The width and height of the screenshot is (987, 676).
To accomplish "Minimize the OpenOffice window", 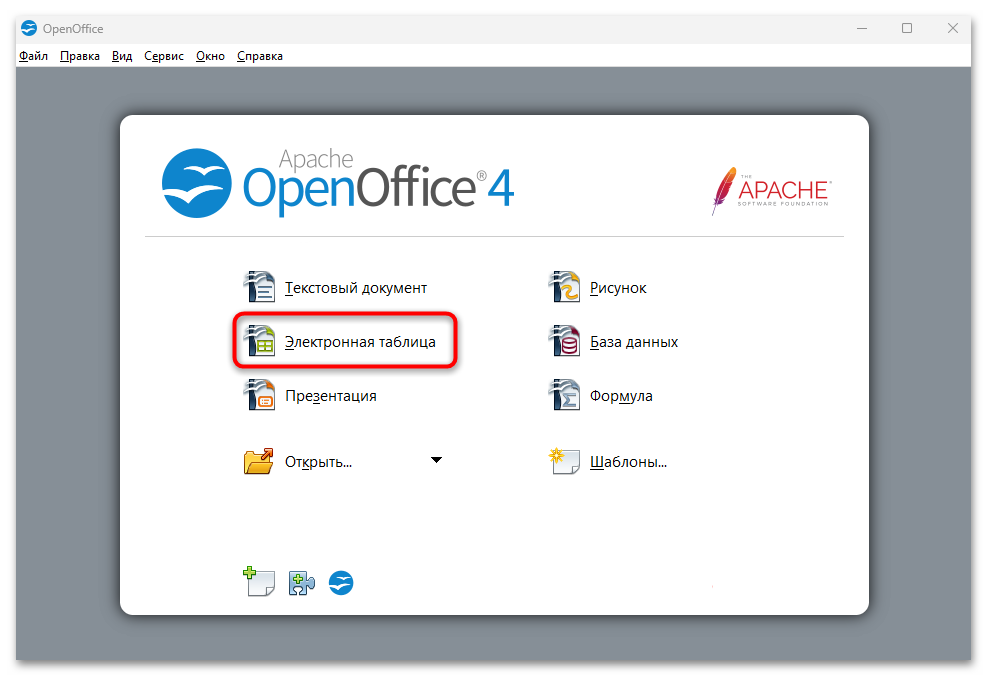I will (x=862, y=28).
